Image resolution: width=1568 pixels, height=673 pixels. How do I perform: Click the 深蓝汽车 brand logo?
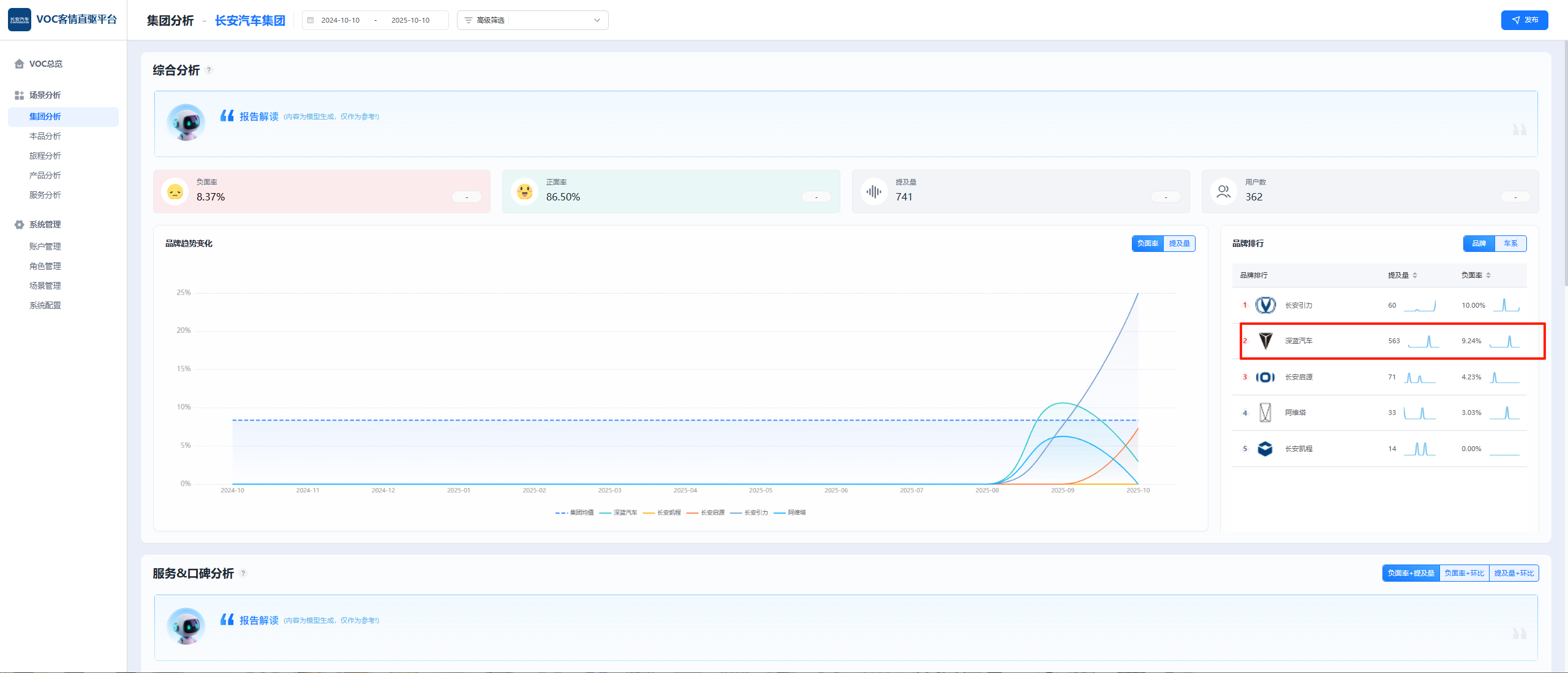point(1265,341)
